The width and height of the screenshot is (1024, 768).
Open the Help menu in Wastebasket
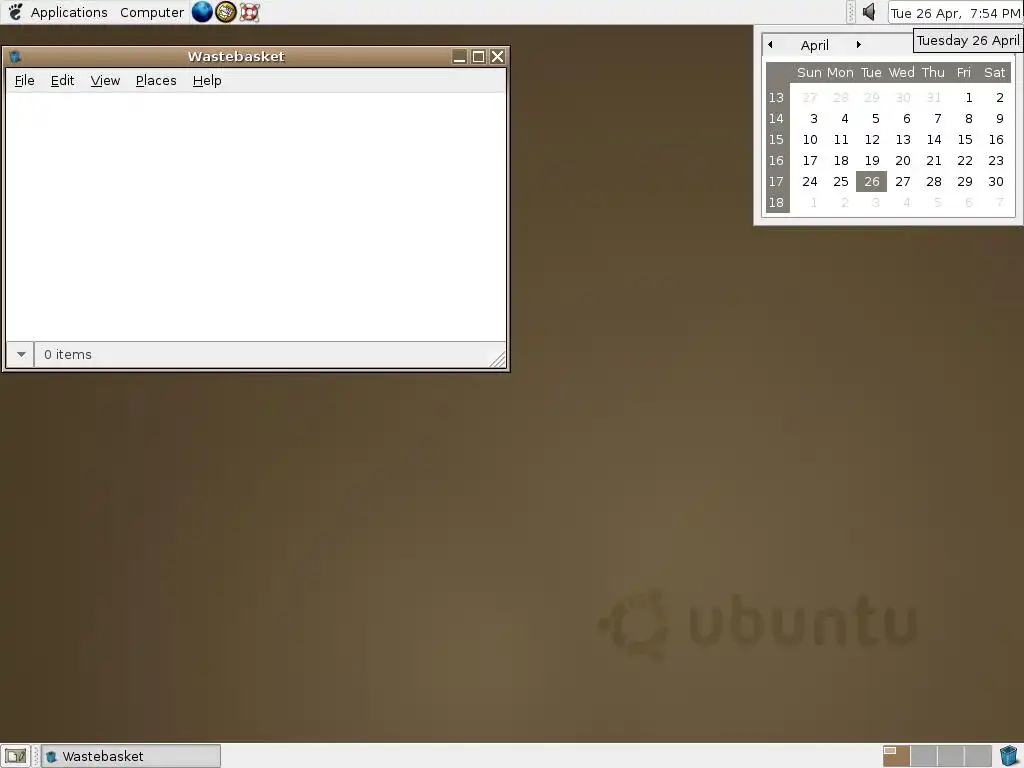[x=207, y=80]
